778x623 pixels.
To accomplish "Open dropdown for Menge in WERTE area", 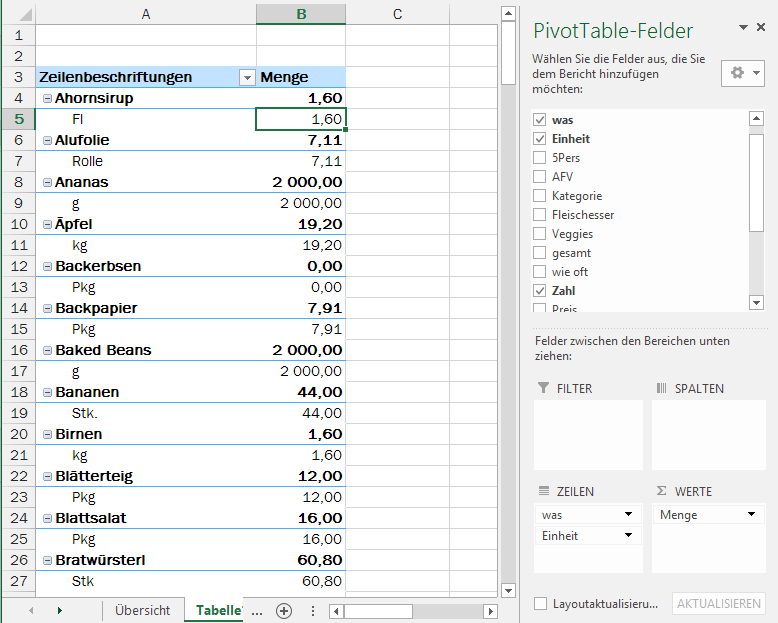I will (x=751, y=515).
